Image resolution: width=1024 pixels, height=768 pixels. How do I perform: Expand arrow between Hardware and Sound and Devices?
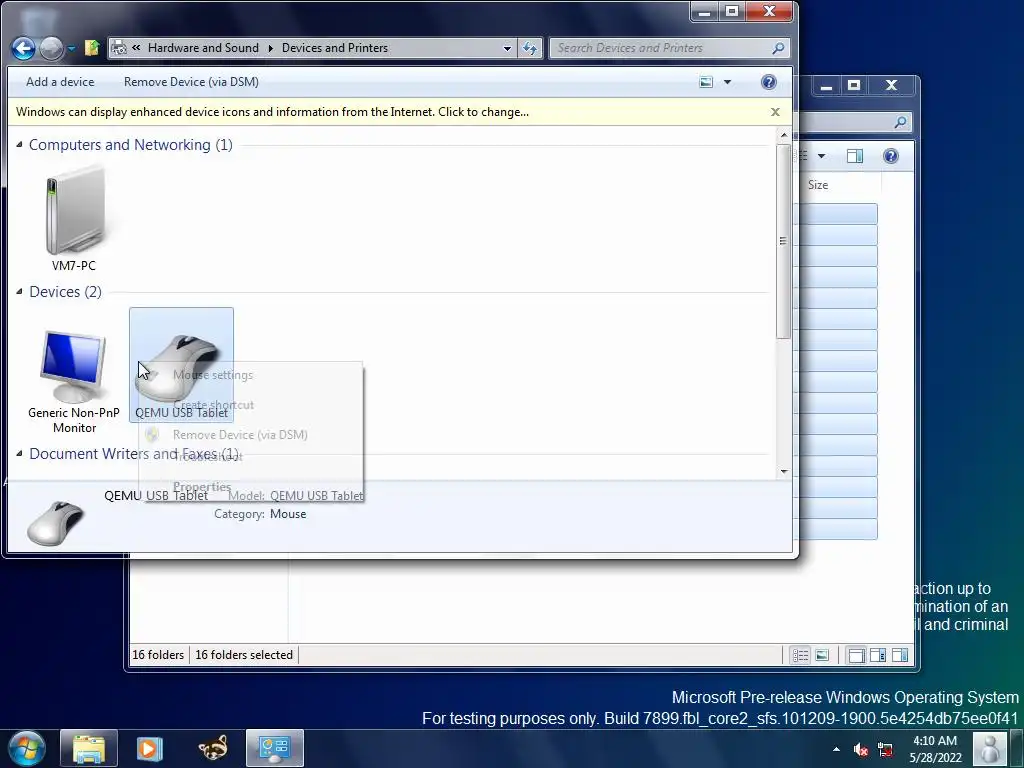(x=270, y=48)
